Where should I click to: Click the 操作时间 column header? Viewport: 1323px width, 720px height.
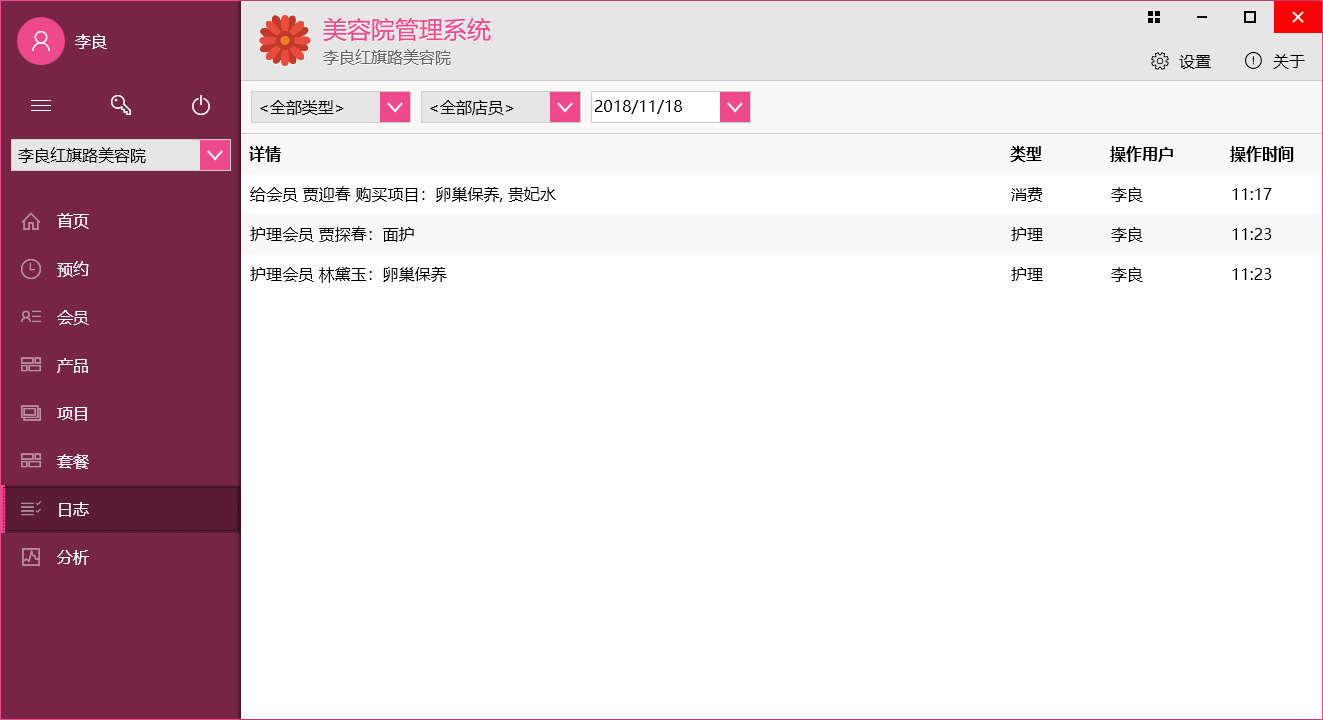click(x=1261, y=154)
